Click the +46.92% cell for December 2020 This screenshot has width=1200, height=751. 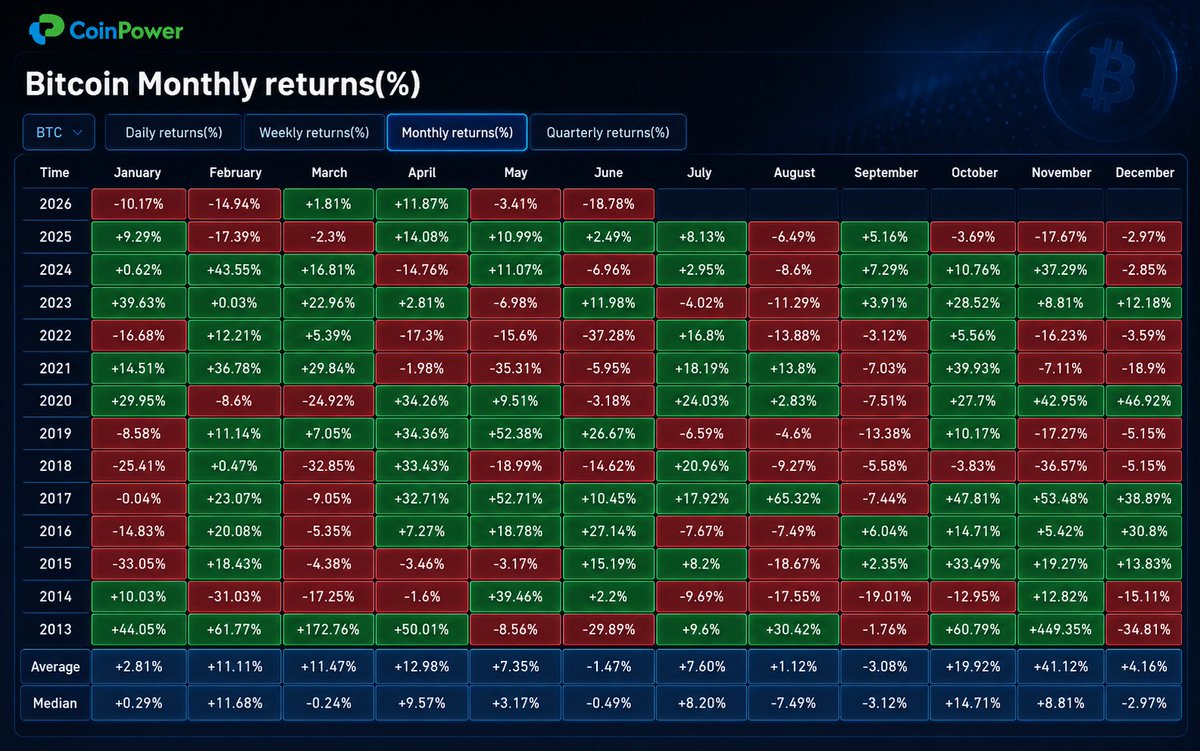coord(1144,401)
